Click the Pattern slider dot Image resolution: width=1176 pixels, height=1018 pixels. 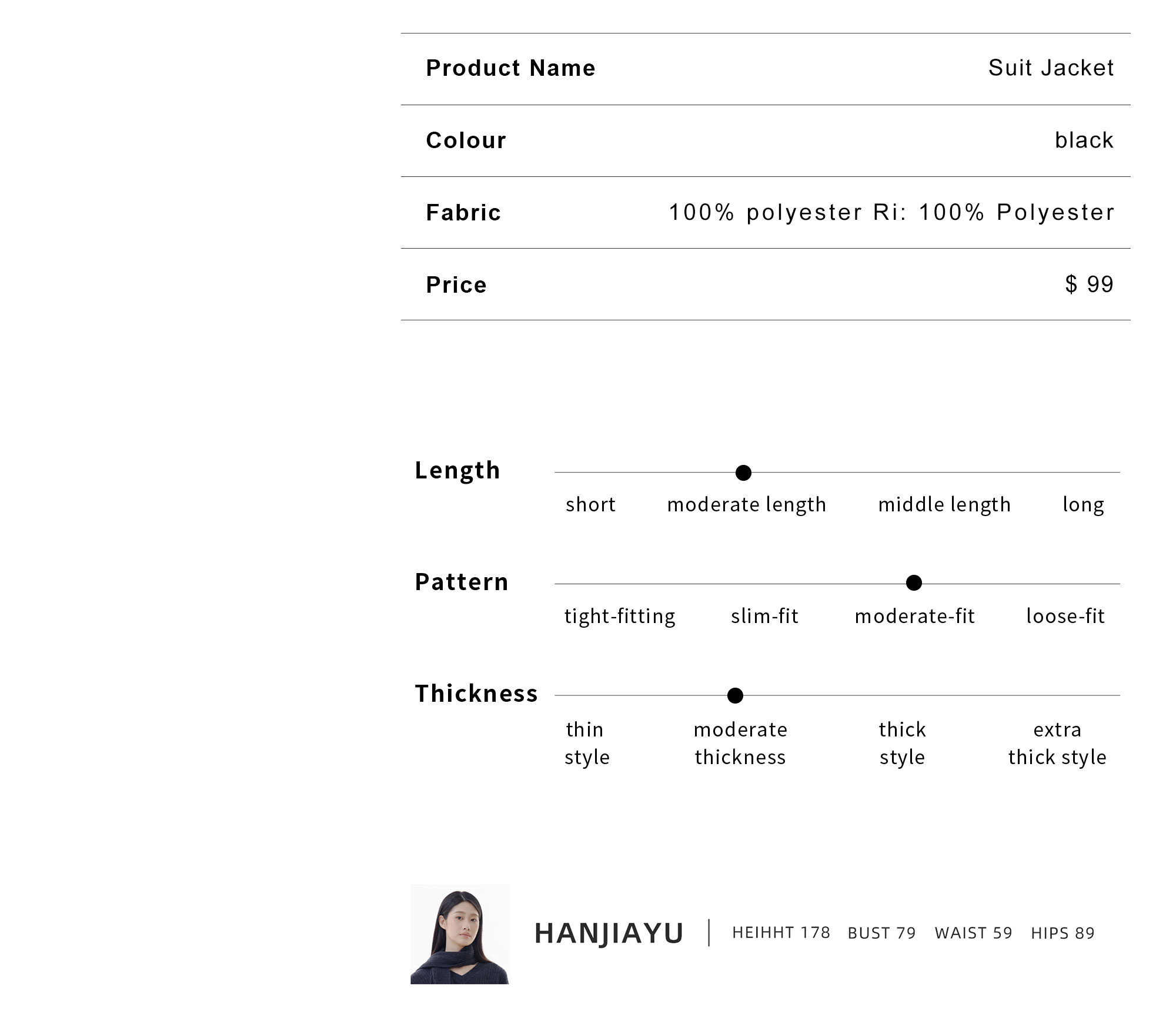914,583
